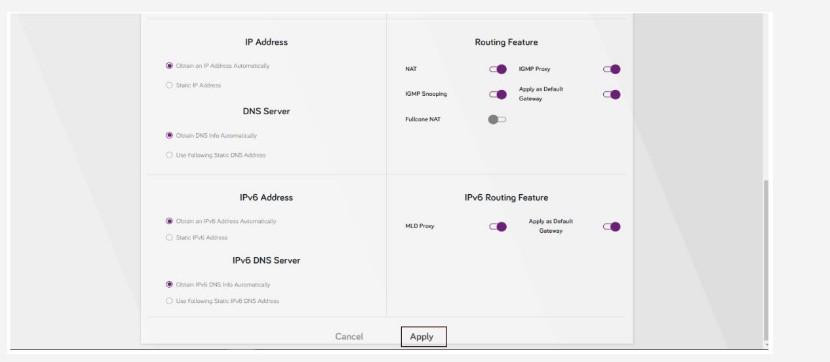Click the Apply button

point(423,337)
